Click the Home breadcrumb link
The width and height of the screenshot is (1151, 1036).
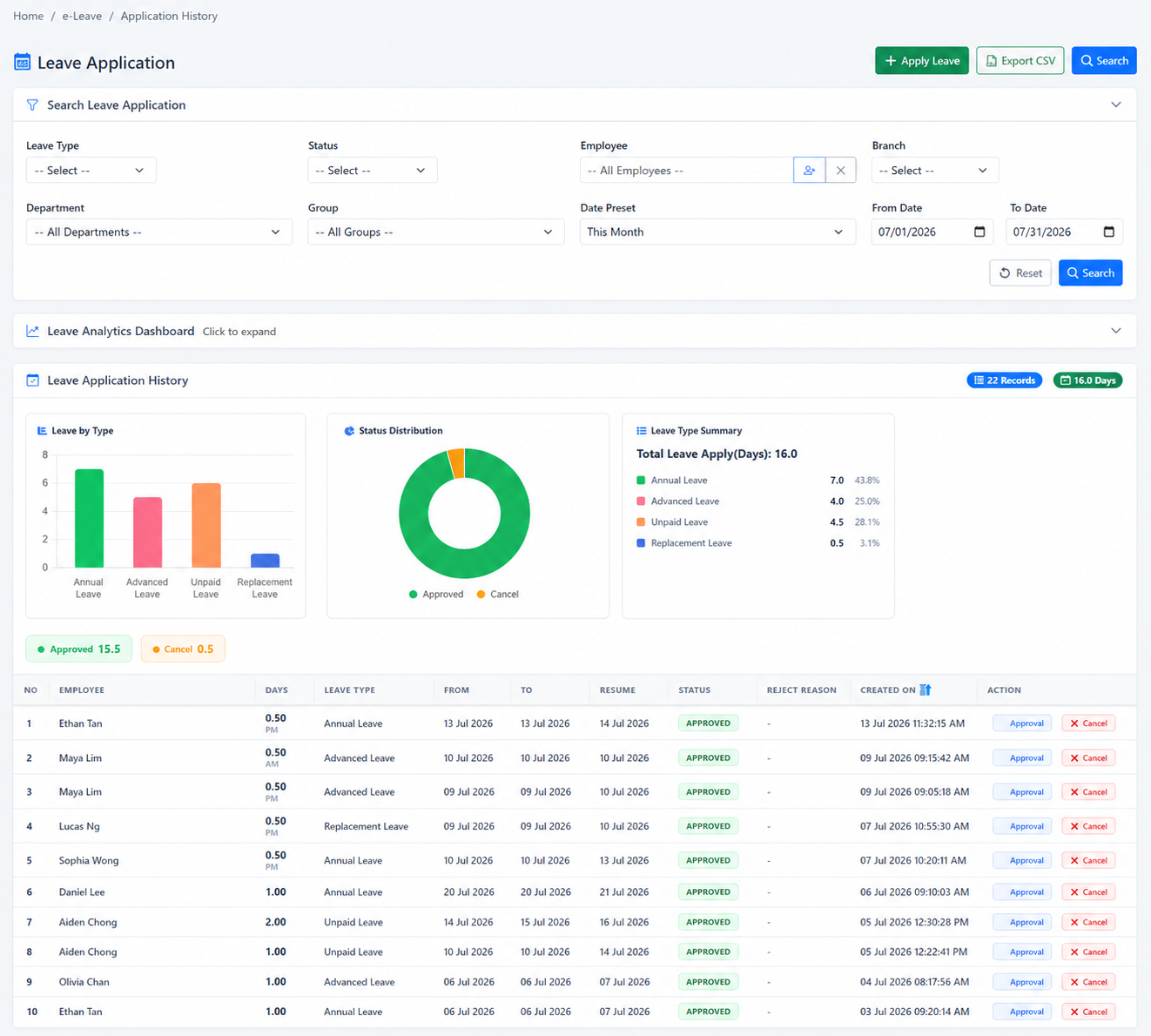coord(28,16)
